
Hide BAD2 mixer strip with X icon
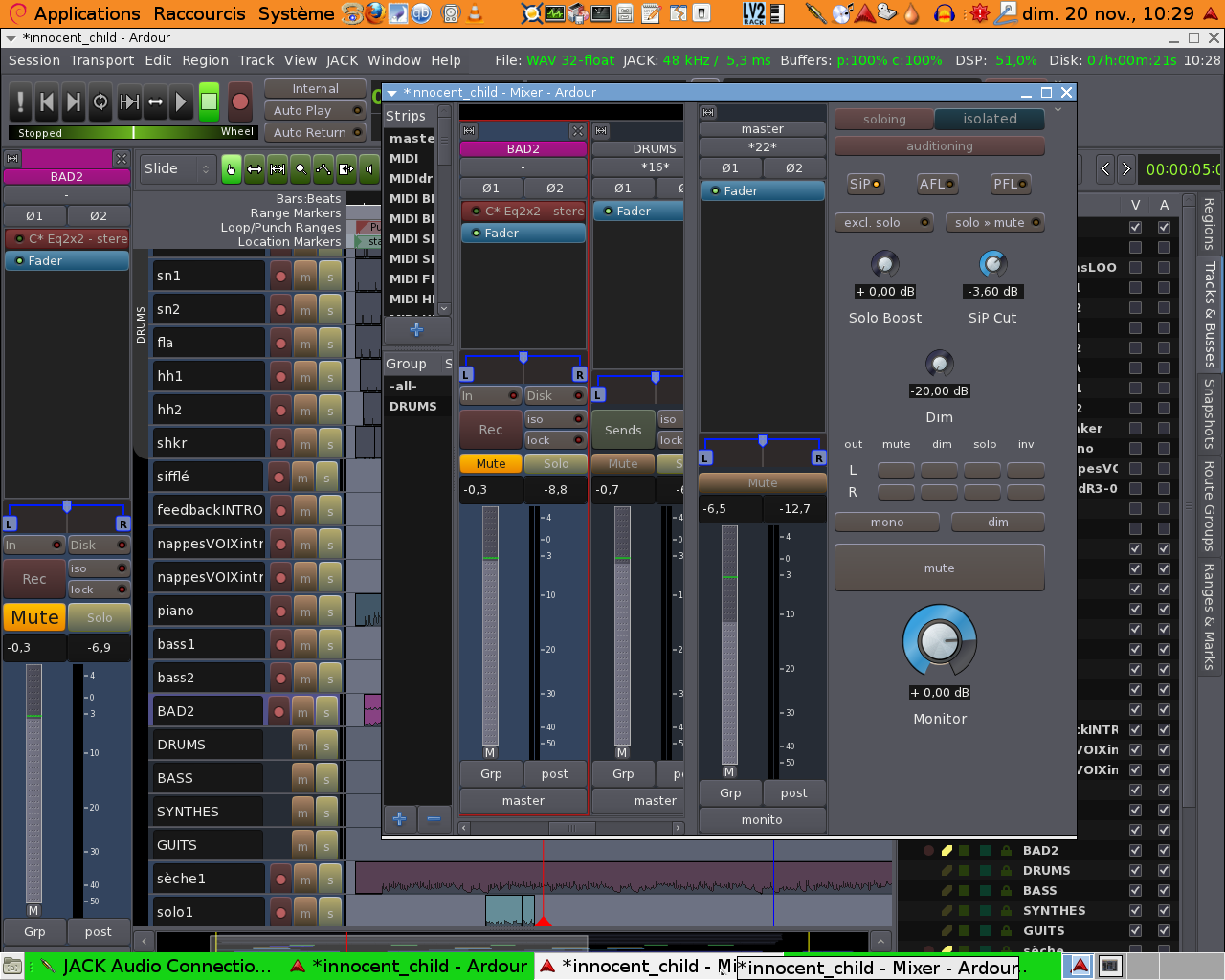tap(577, 130)
